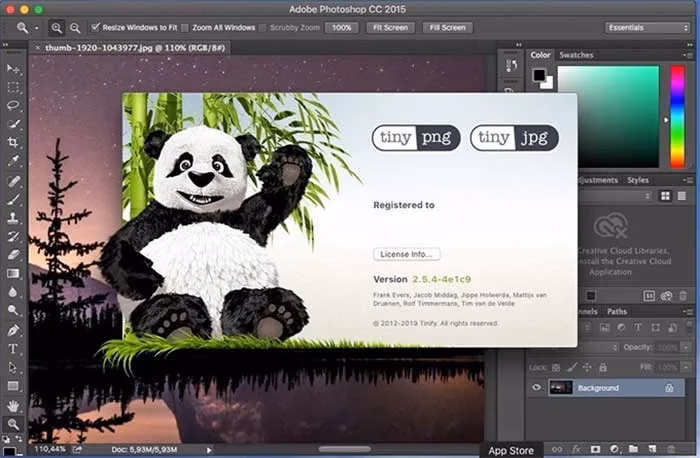The width and height of the screenshot is (700, 458).
Task: Select the Gradient tool
Action: point(13,273)
